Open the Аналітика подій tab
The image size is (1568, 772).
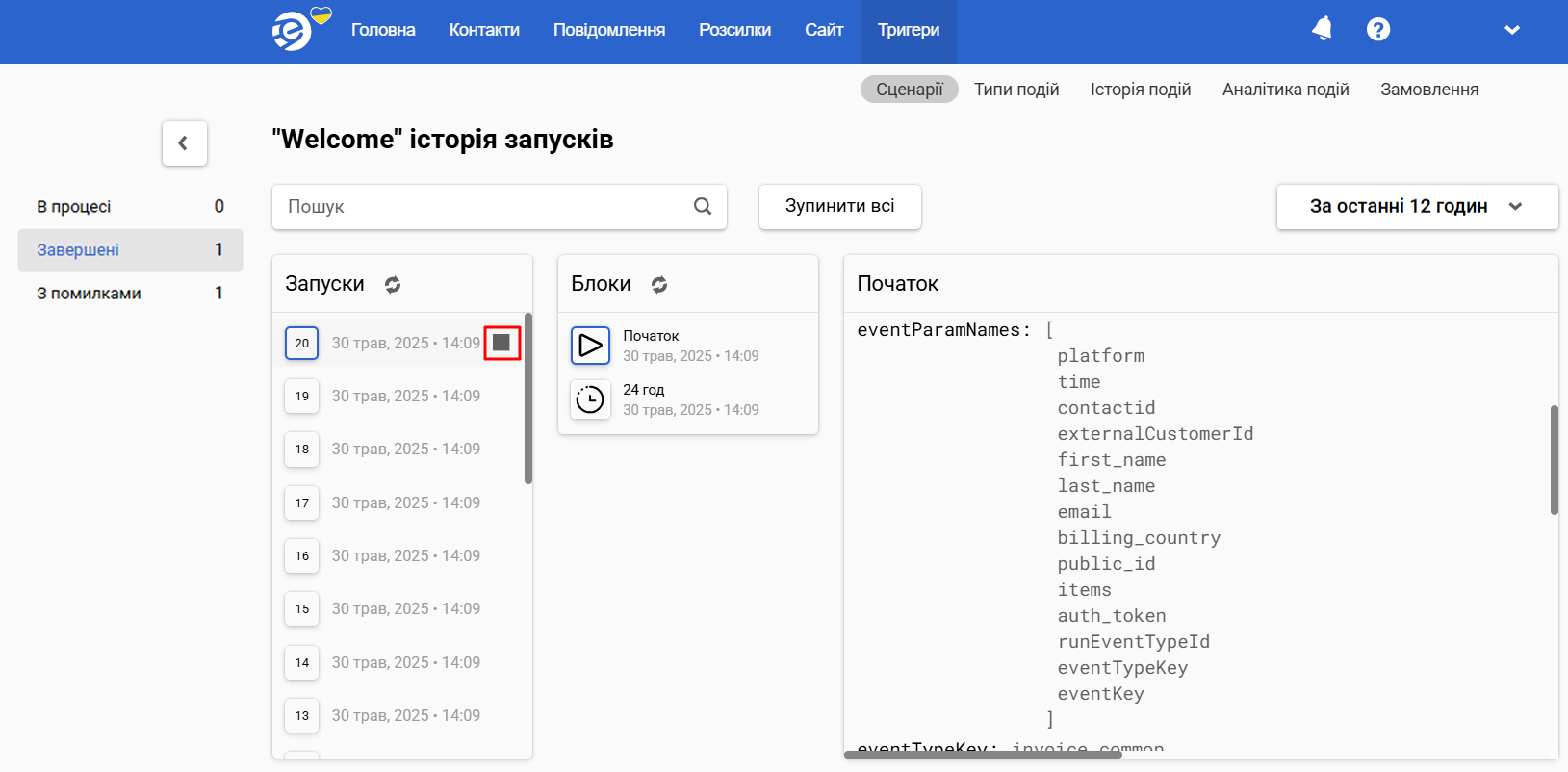tap(1285, 90)
